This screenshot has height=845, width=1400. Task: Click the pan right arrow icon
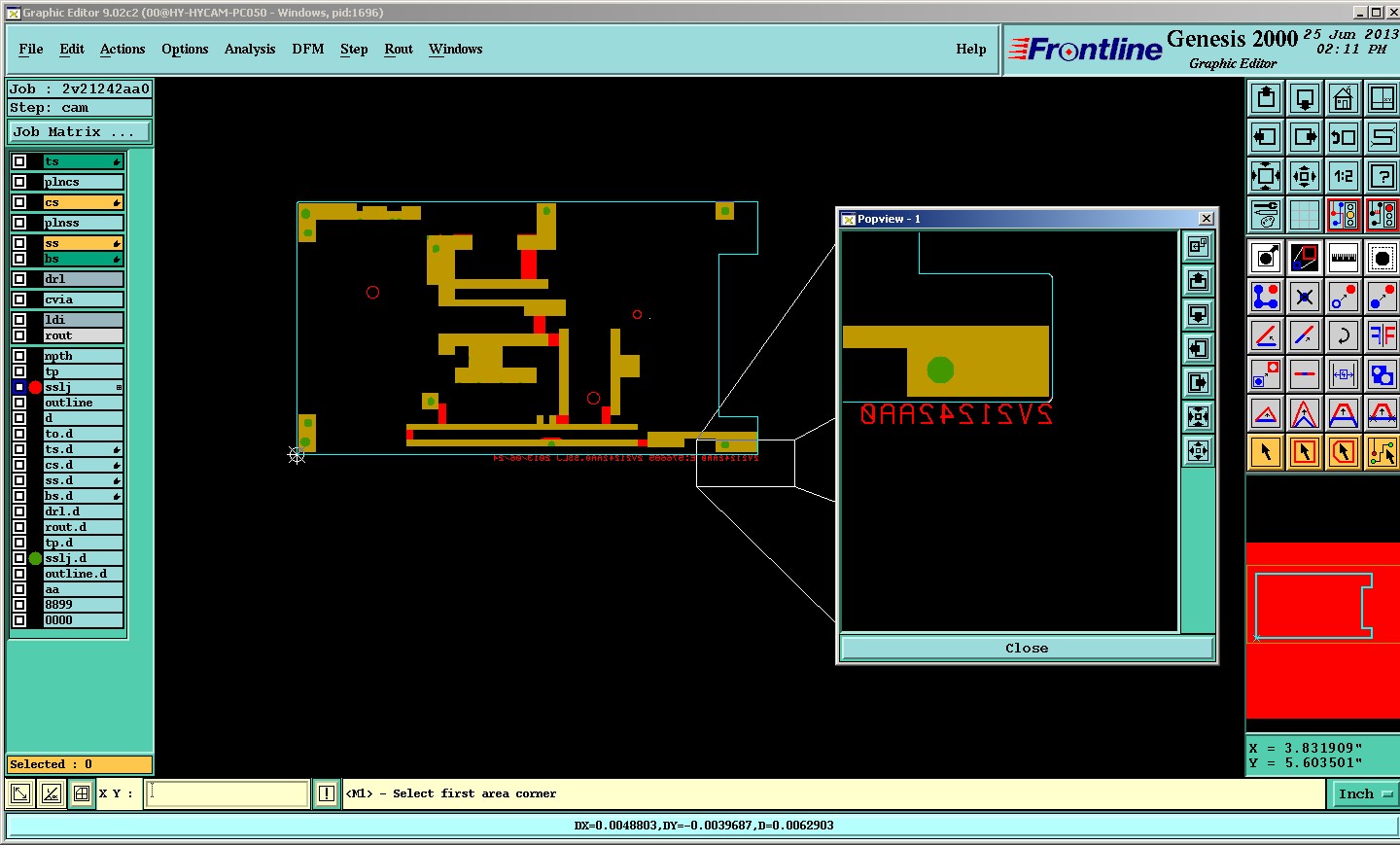point(1305,137)
